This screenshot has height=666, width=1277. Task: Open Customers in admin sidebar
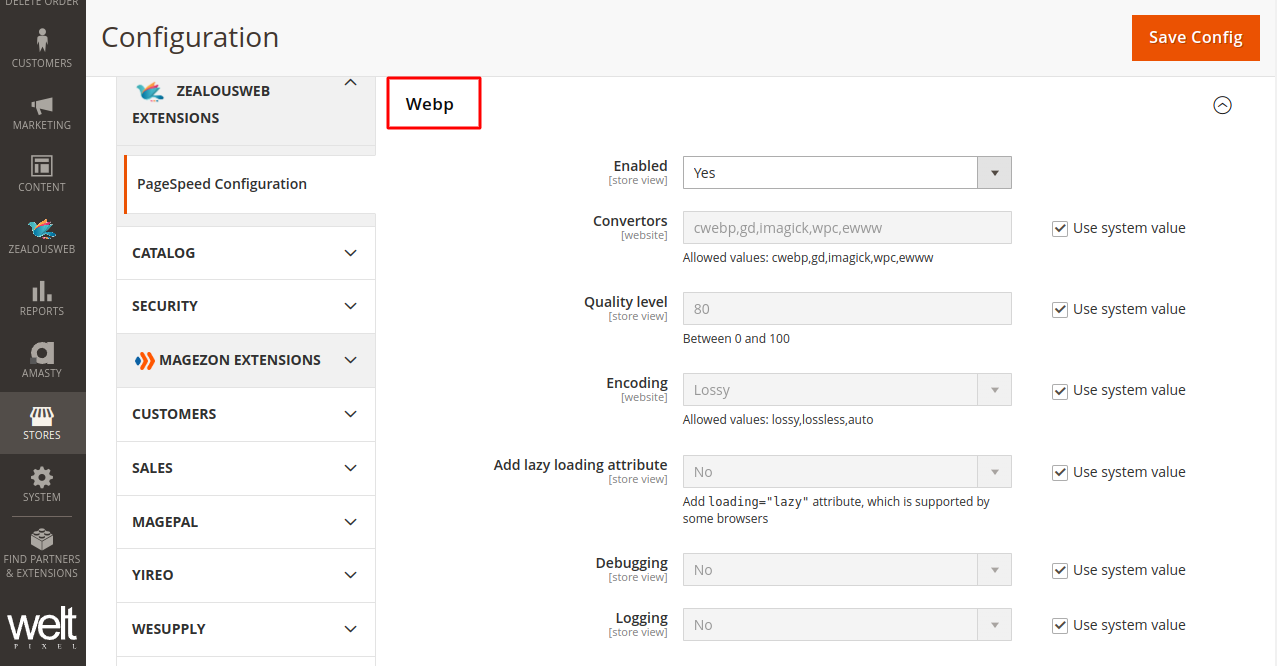coord(42,48)
